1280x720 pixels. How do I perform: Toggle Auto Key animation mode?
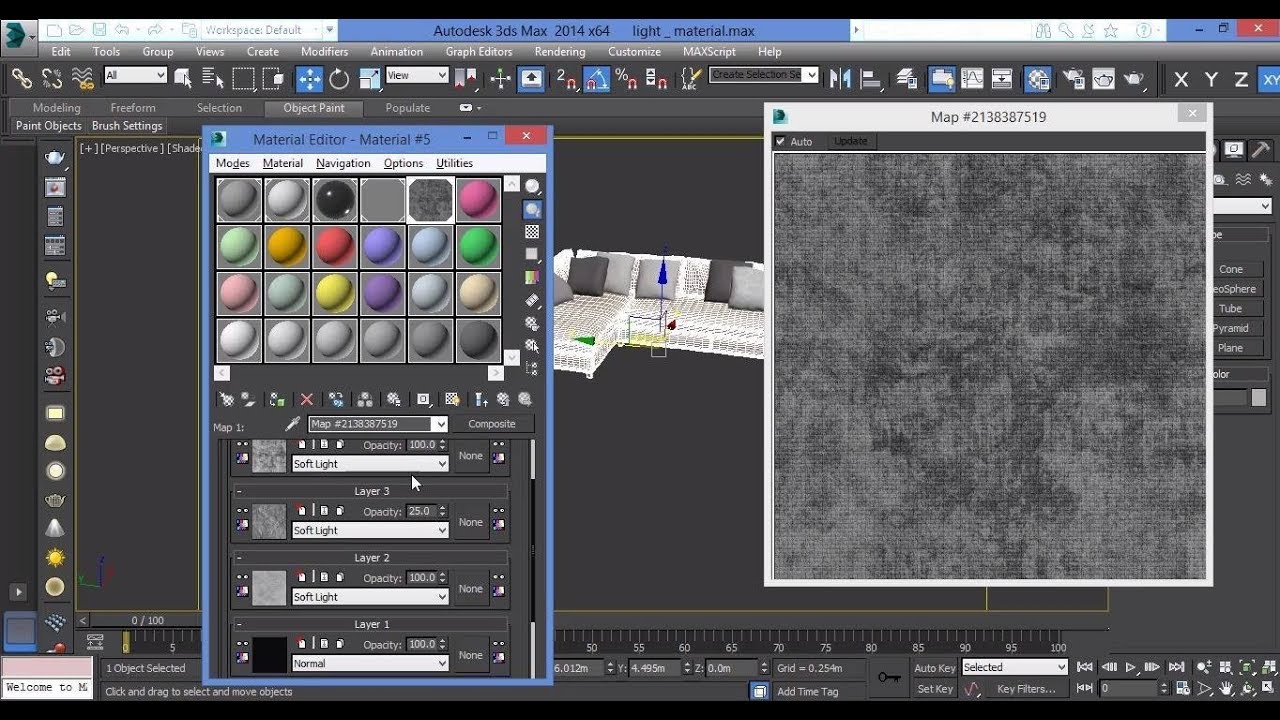click(935, 668)
